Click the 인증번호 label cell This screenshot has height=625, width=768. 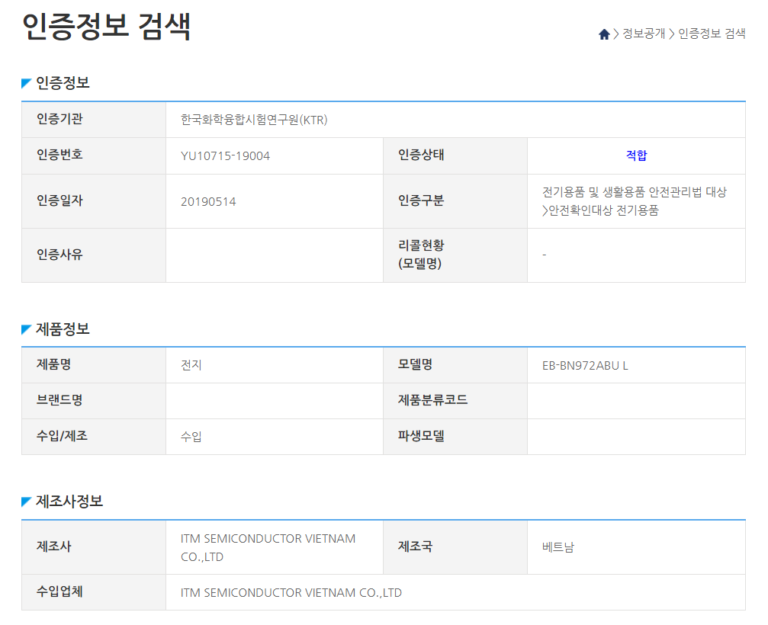(x=94, y=156)
